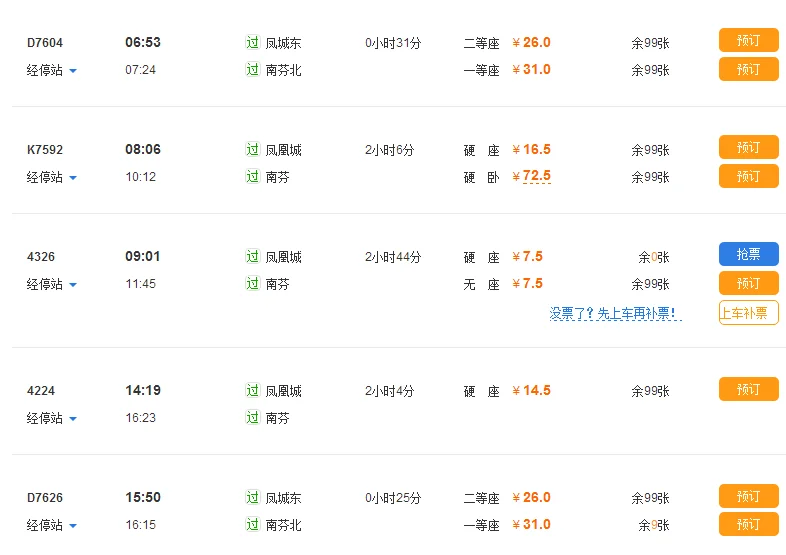Expand 经停站 stops for train K7592
The image size is (786, 555).
point(52,177)
